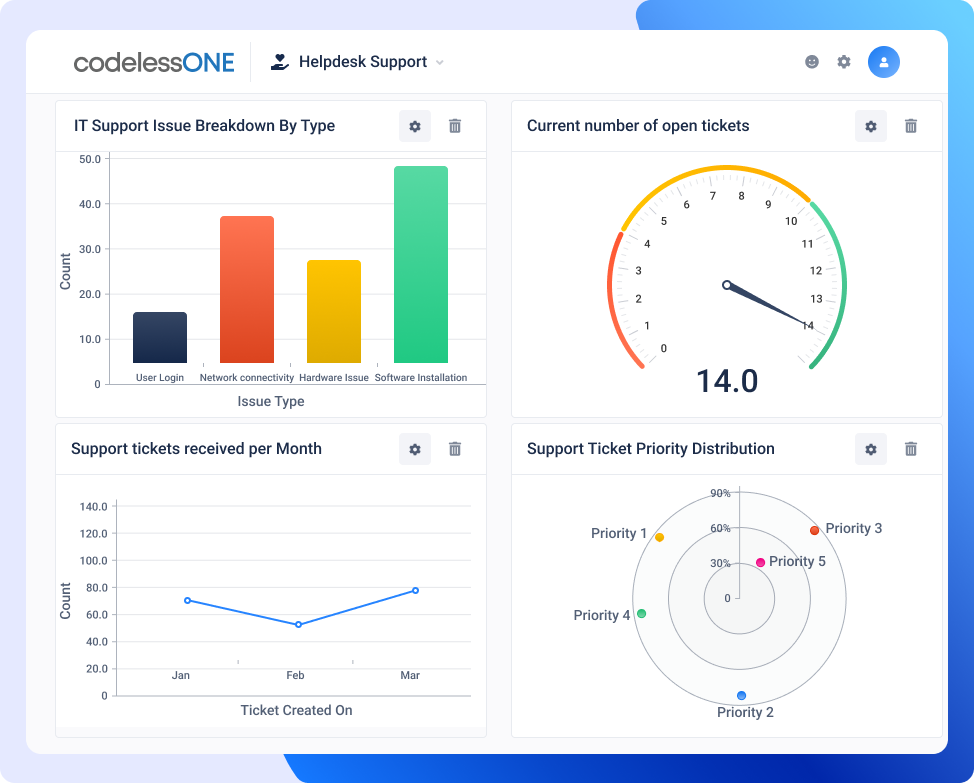974x783 pixels.
Task: Click the 'Feb' month label
Action: click(x=295, y=675)
